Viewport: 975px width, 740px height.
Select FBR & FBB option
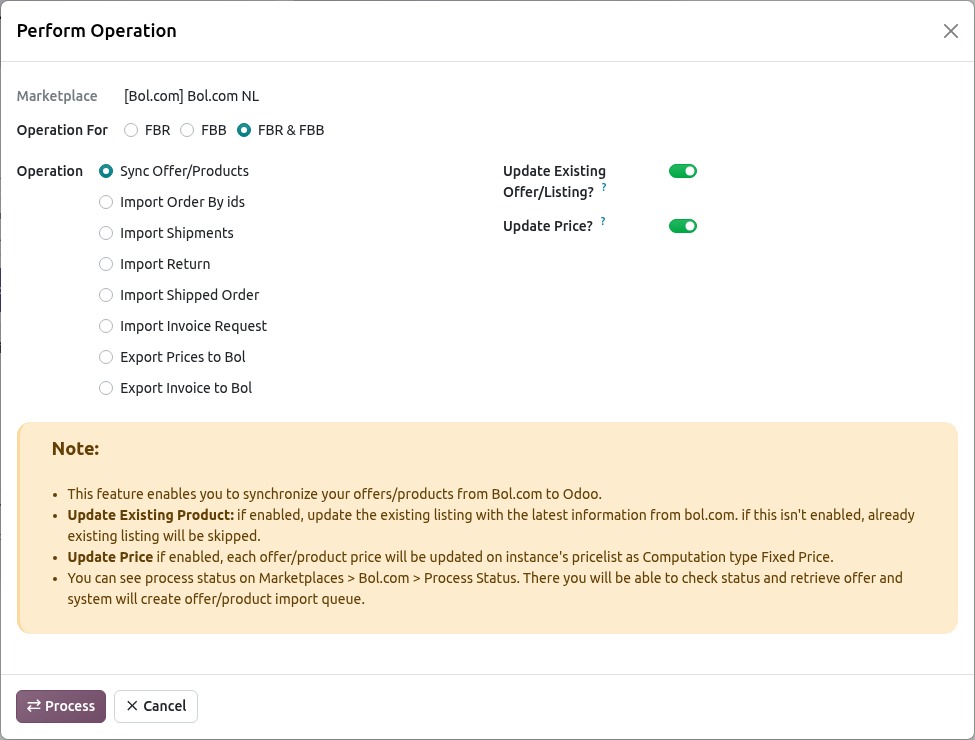coord(244,130)
